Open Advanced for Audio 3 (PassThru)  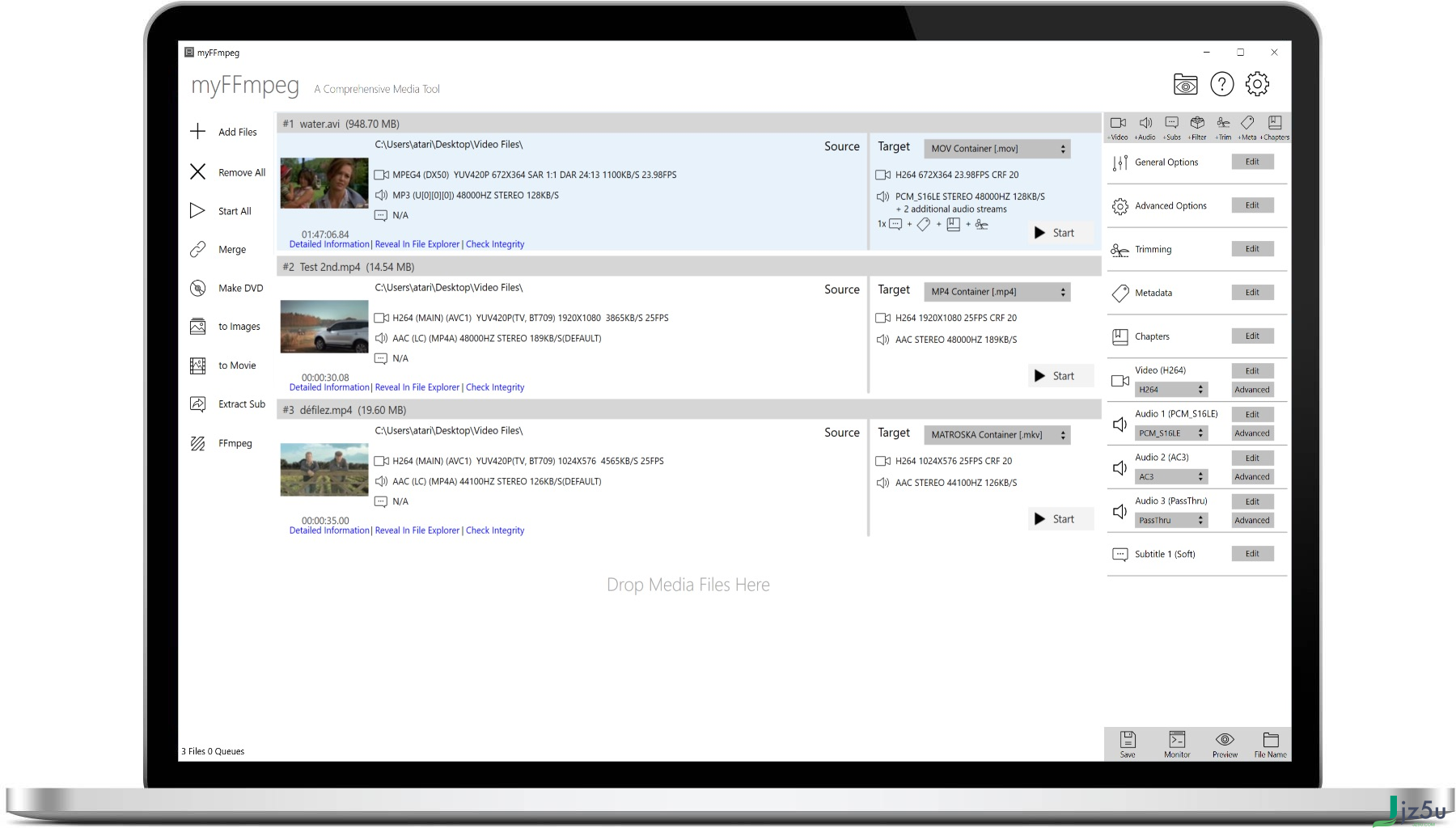1252,521
